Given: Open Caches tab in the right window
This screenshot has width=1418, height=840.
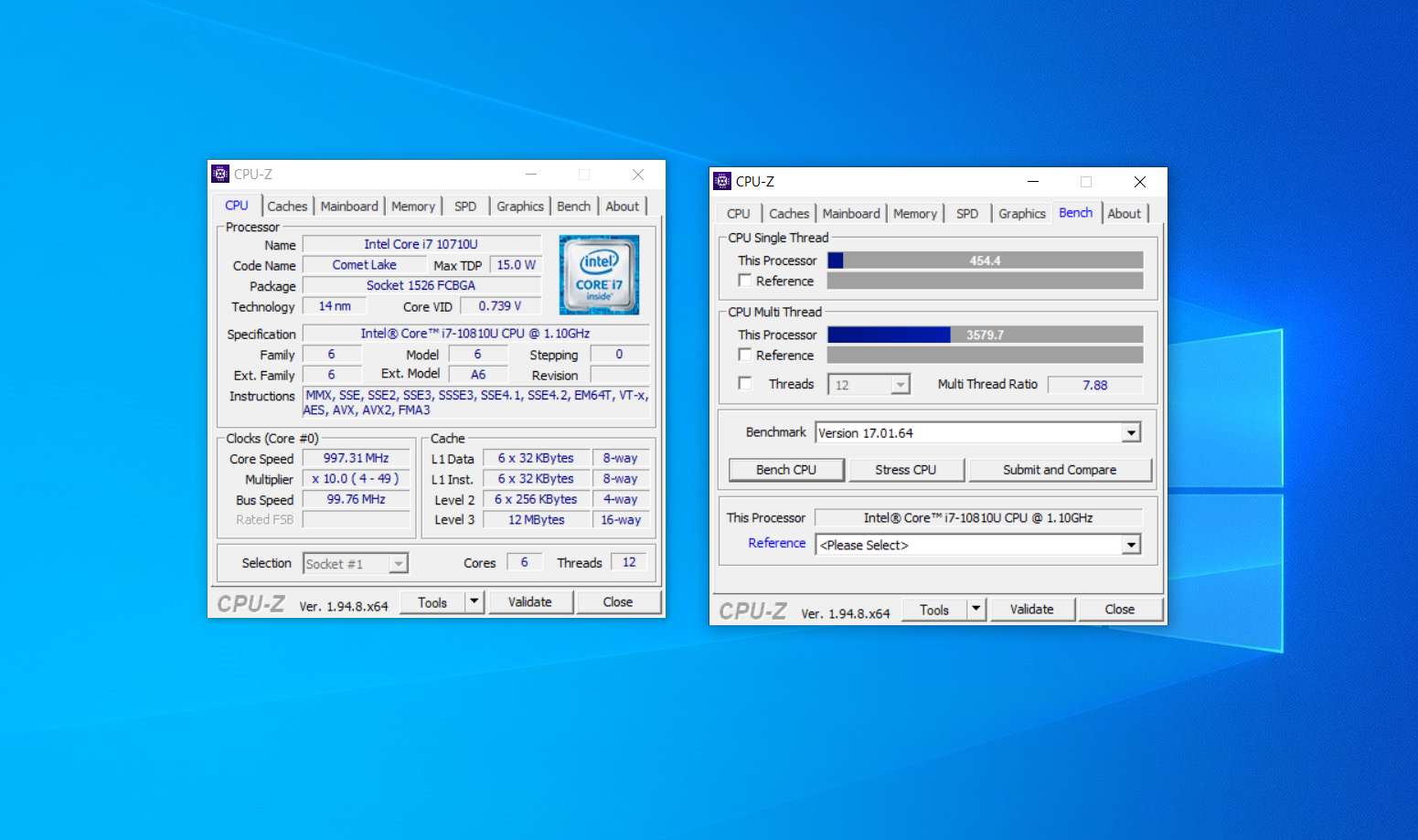Looking at the screenshot, I should pyautogui.click(x=789, y=214).
